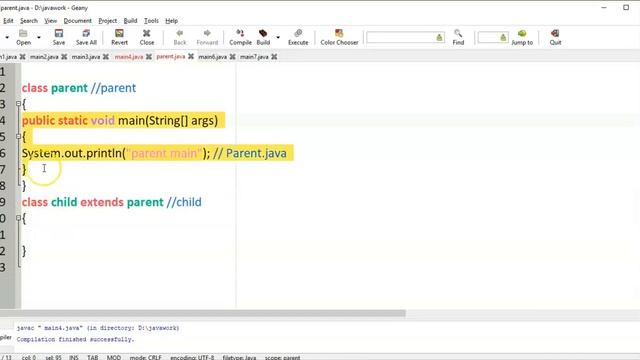Click the TAB indicator in the status bar
The width and height of the screenshot is (640, 360).
(x=93, y=357)
